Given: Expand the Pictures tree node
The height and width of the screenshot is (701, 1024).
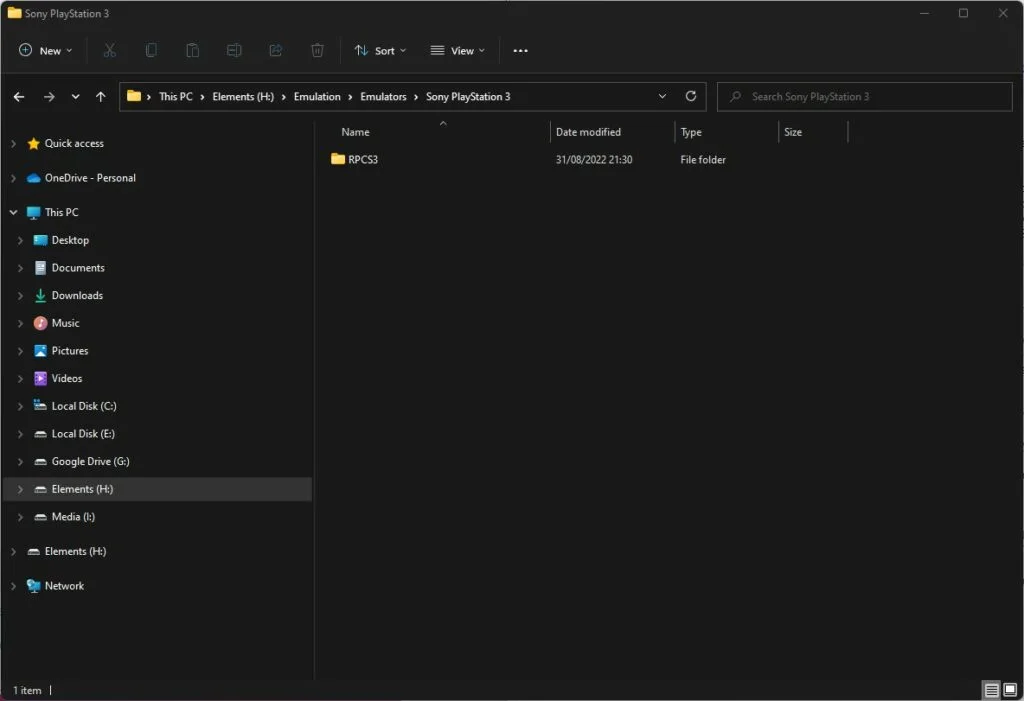Looking at the screenshot, I should (x=20, y=351).
